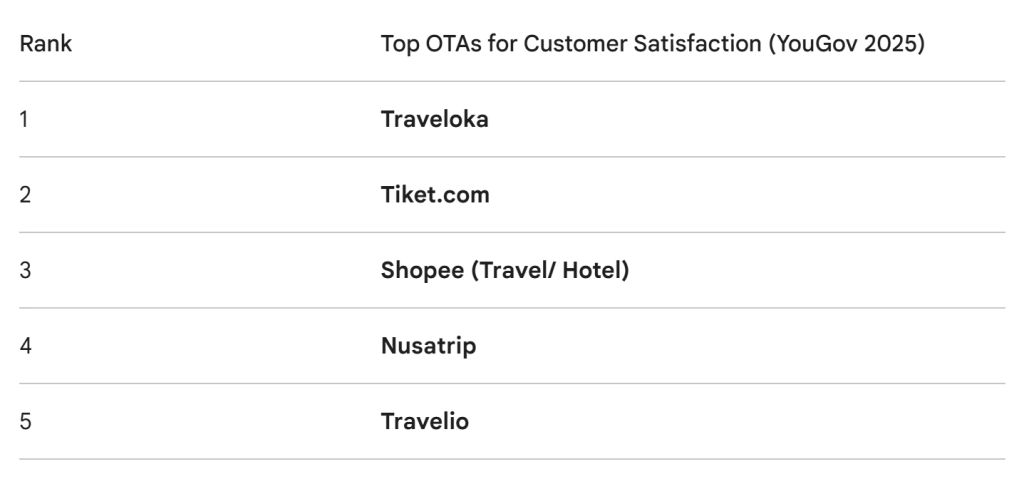The image size is (1024, 479).
Task: Click the word Shopee in row three
Action: [415, 271]
